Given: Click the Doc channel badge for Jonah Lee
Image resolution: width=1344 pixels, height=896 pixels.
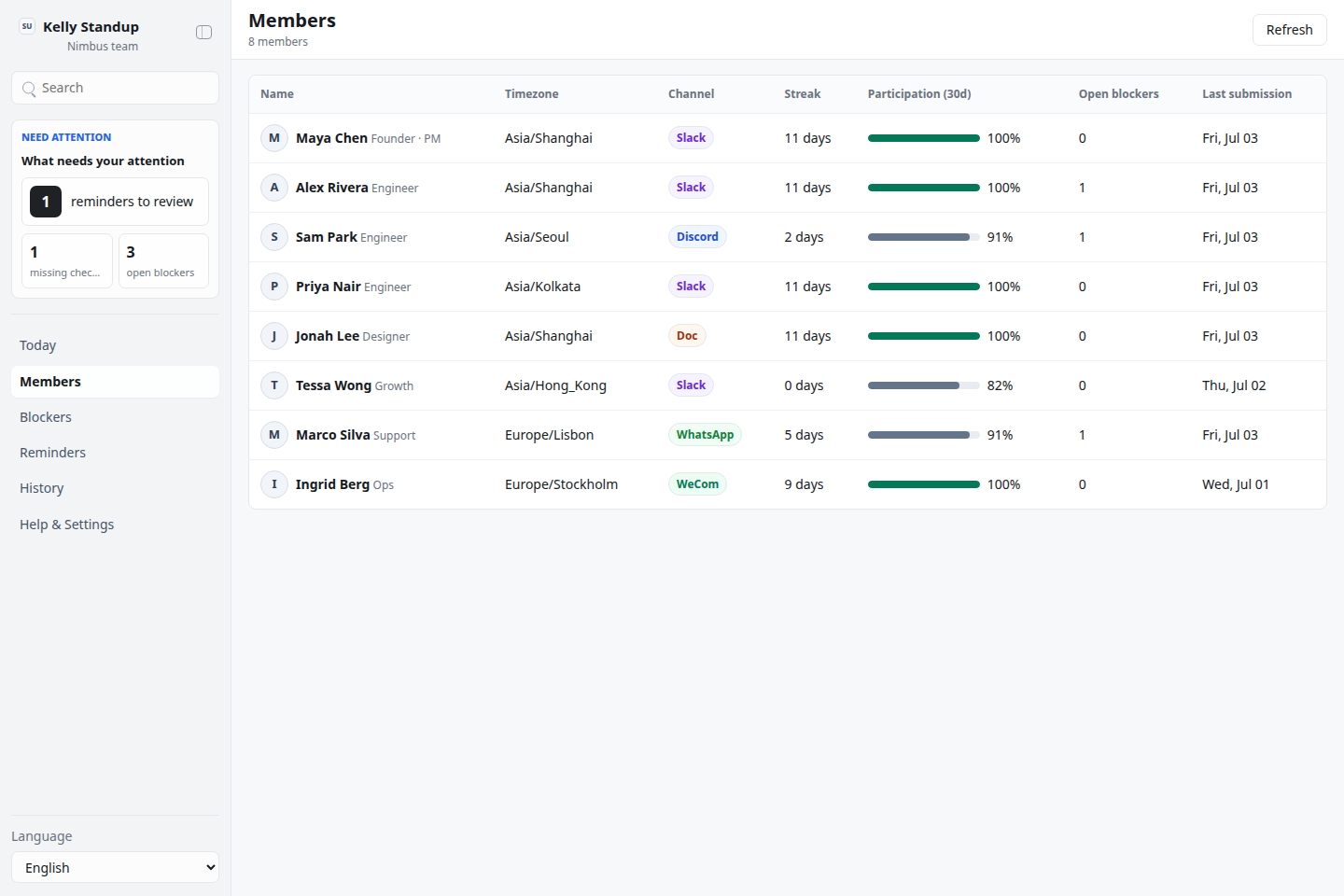Looking at the screenshot, I should (x=687, y=336).
